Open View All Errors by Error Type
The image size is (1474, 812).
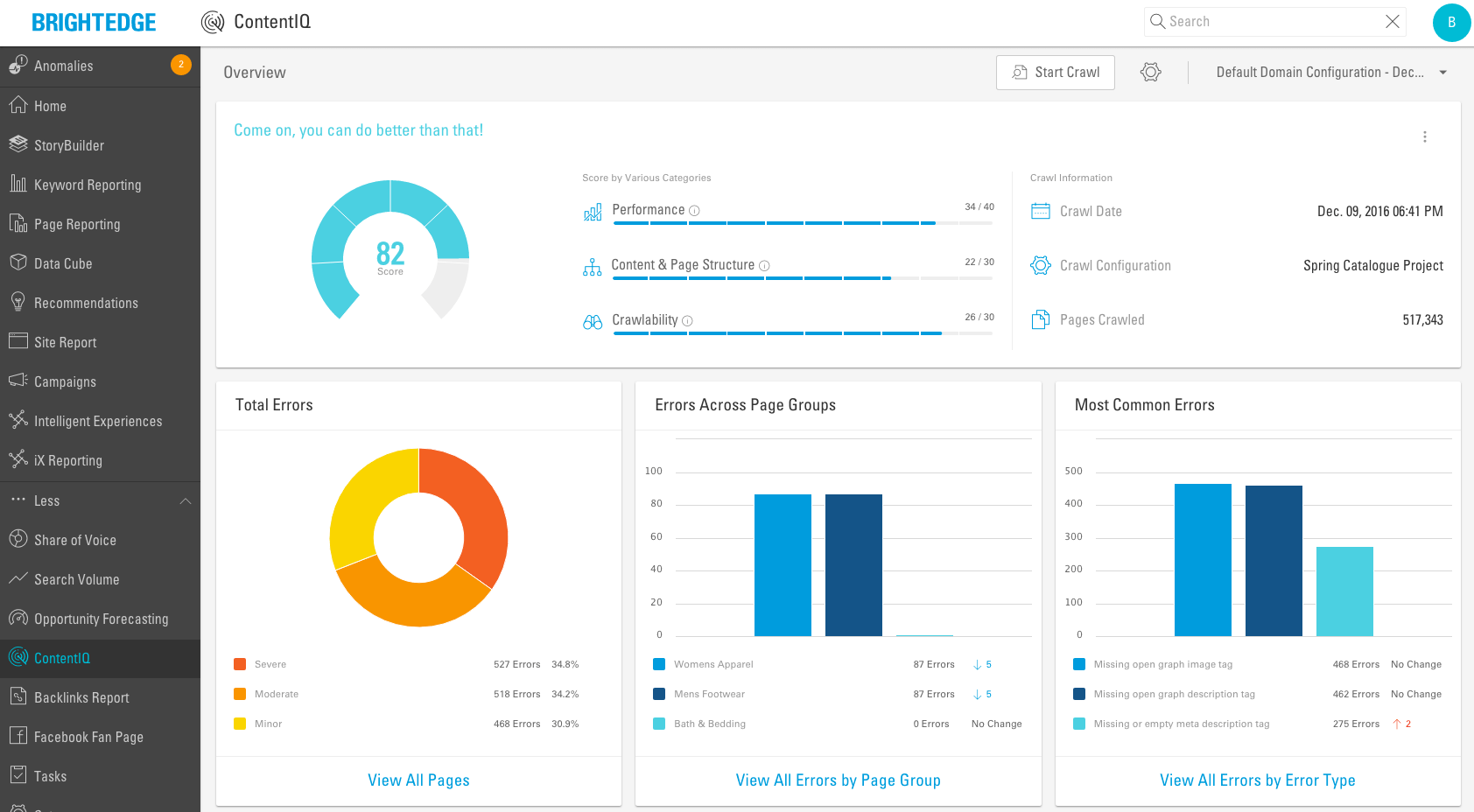click(1258, 780)
